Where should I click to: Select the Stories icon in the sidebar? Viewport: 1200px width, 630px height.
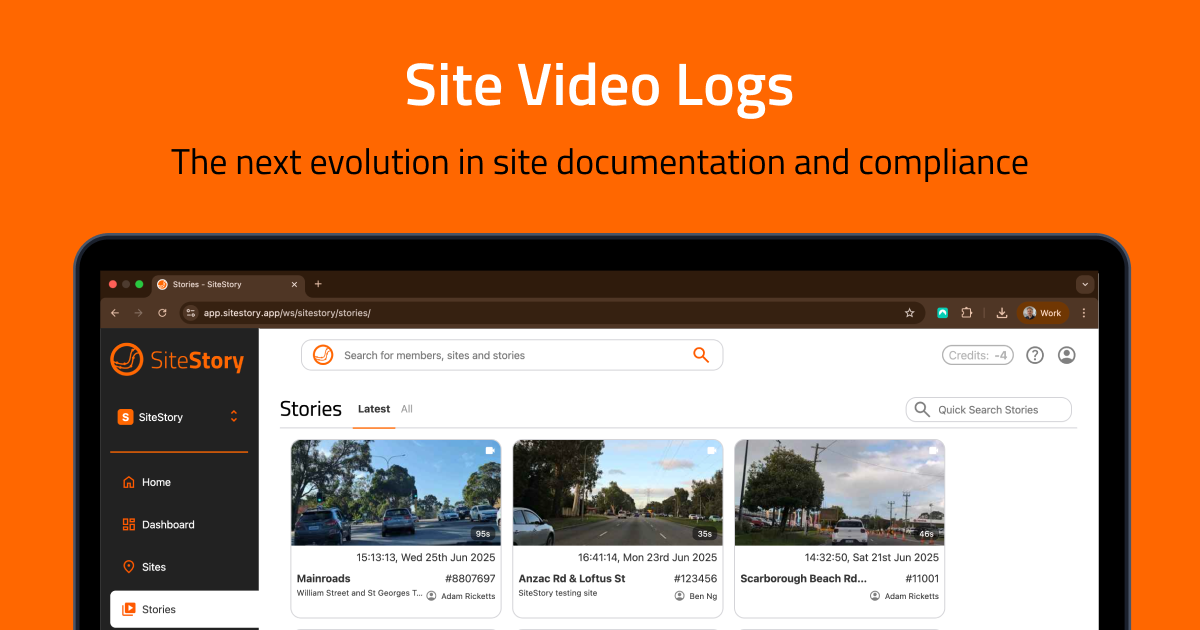129,609
